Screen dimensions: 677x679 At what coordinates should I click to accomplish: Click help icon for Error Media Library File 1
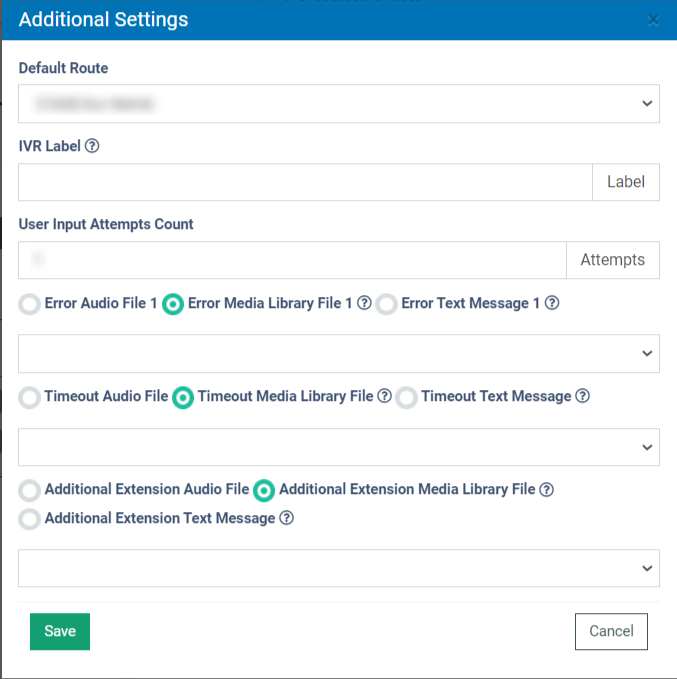(364, 304)
